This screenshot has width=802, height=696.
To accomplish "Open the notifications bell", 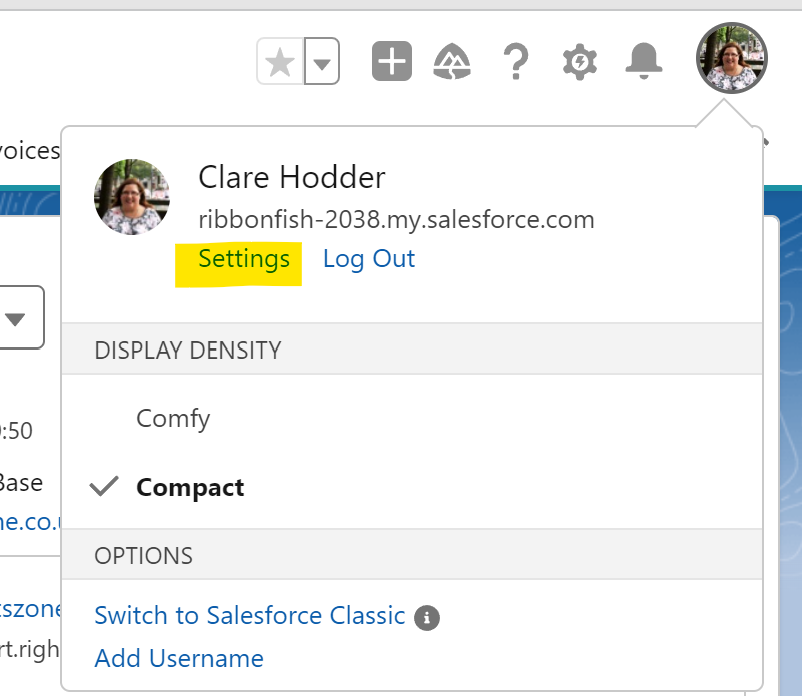I will click(644, 62).
